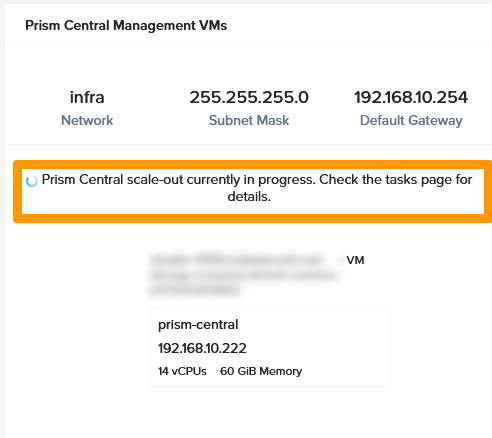
Task: Click the VM label beside blurred text
Action: pyautogui.click(x=355, y=260)
